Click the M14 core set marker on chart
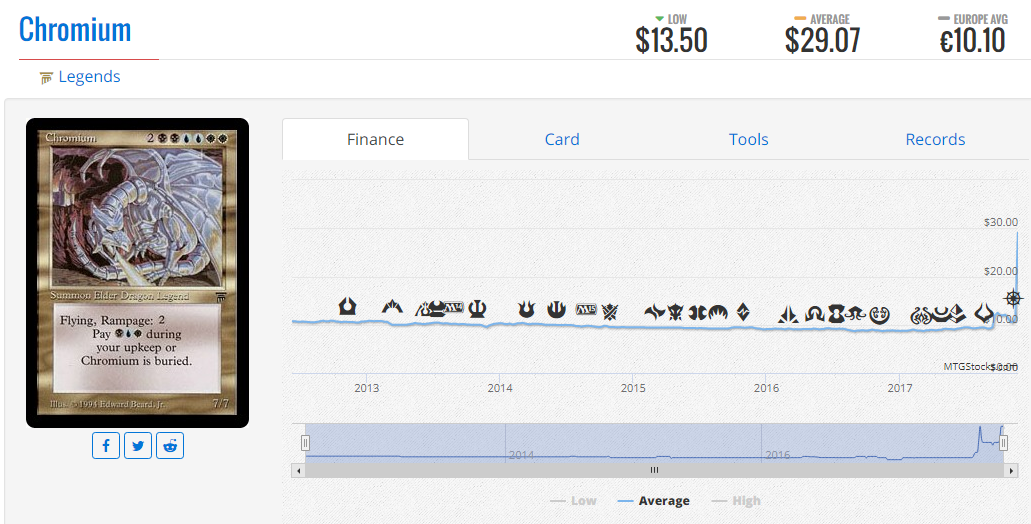Viewport: 1031px width, 524px height. coord(454,307)
